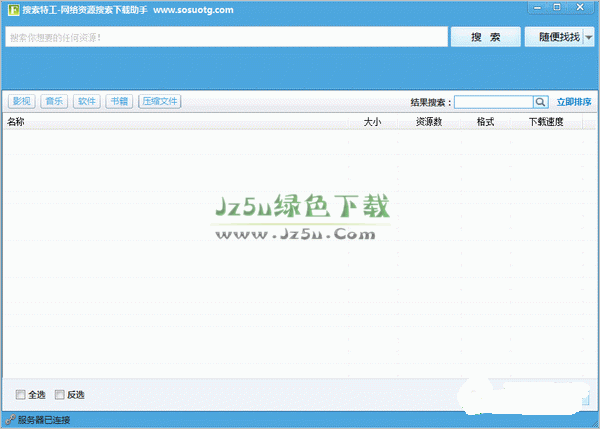Minimize the 搜索特工 window

538,7
